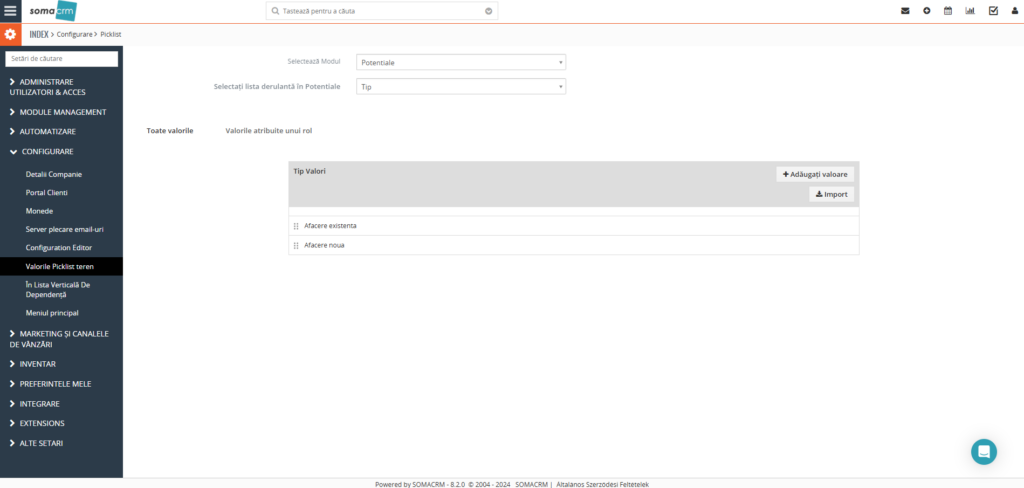Image resolution: width=1024 pixels, height=488 pixels.
Task: Expand Preferintele Mele section
Action: coord(50,383)
